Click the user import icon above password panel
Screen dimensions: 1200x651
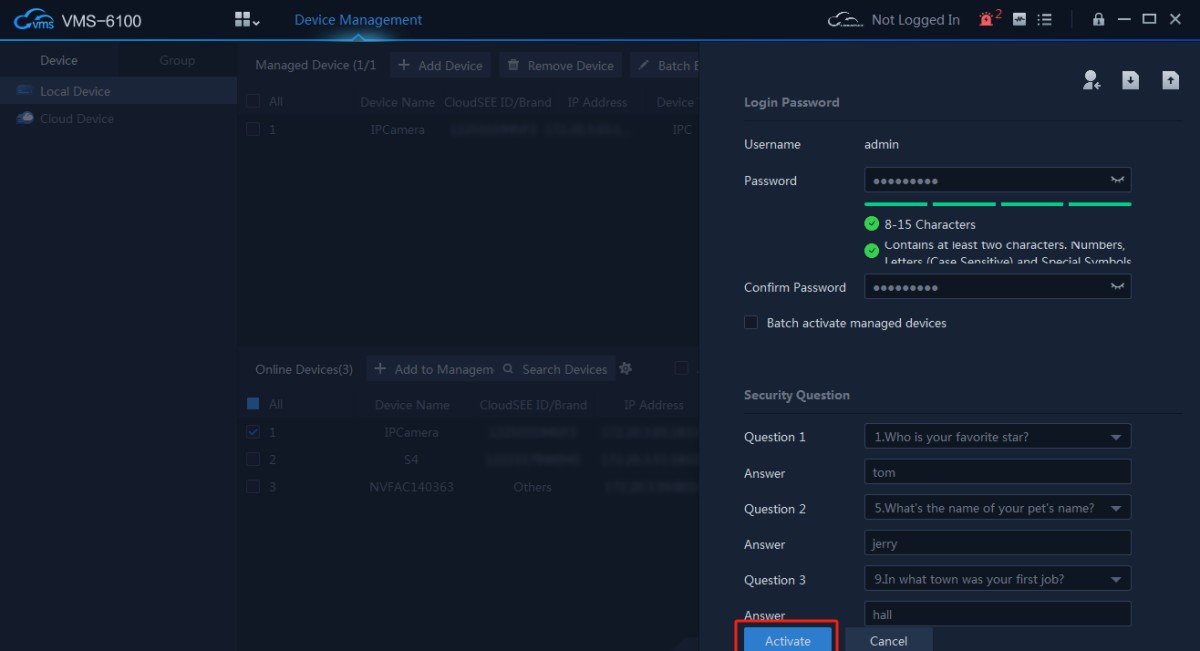1091,81
